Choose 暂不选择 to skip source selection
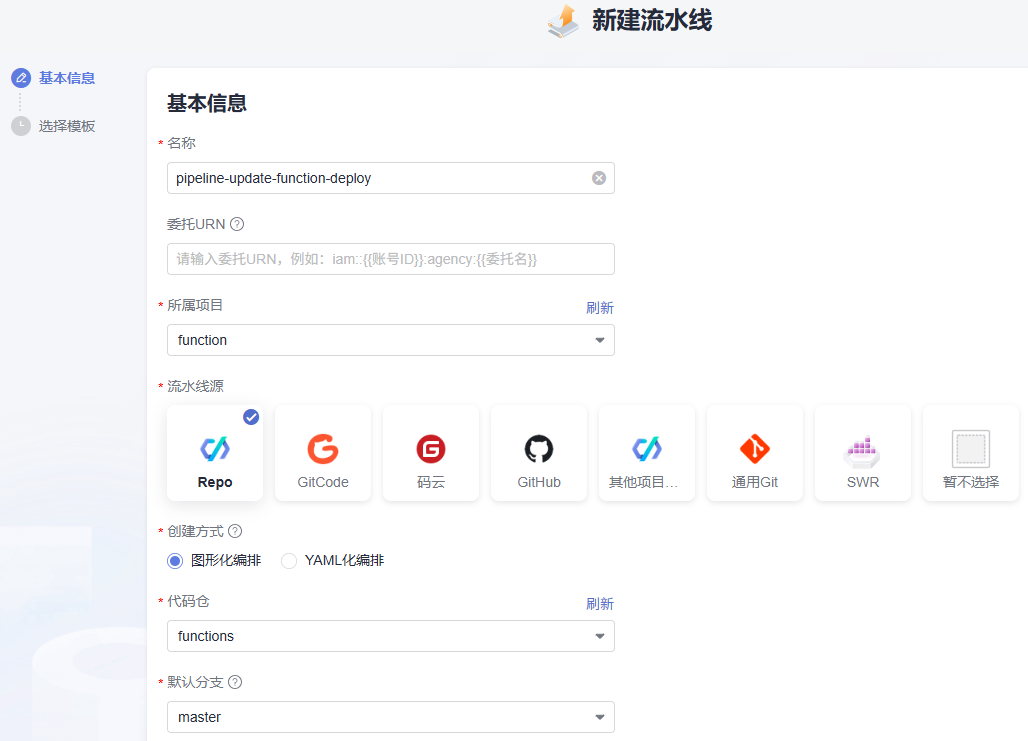The image size is (1028, 741). [970, 452]
